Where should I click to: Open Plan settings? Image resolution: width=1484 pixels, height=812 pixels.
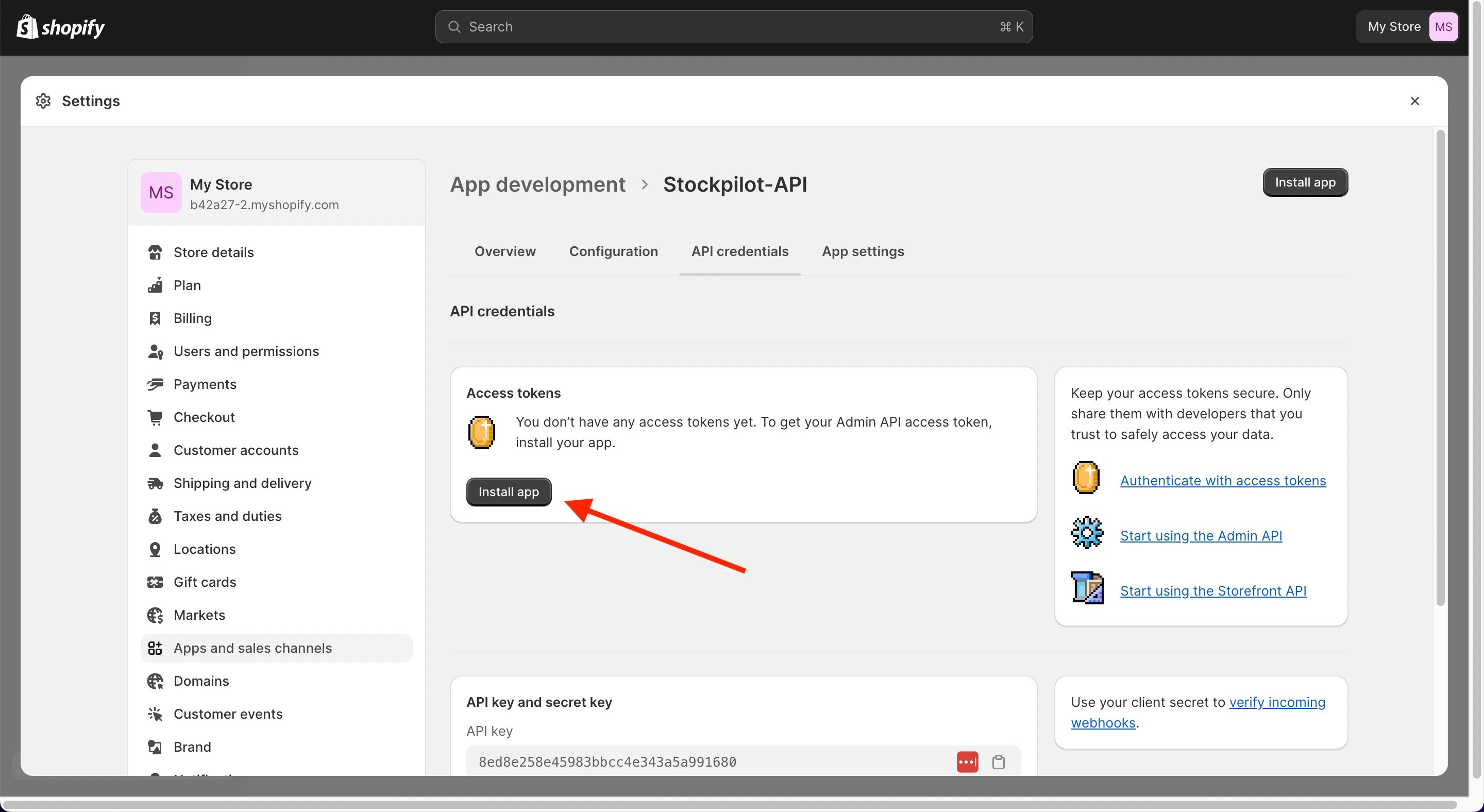[x=277, y=285]
